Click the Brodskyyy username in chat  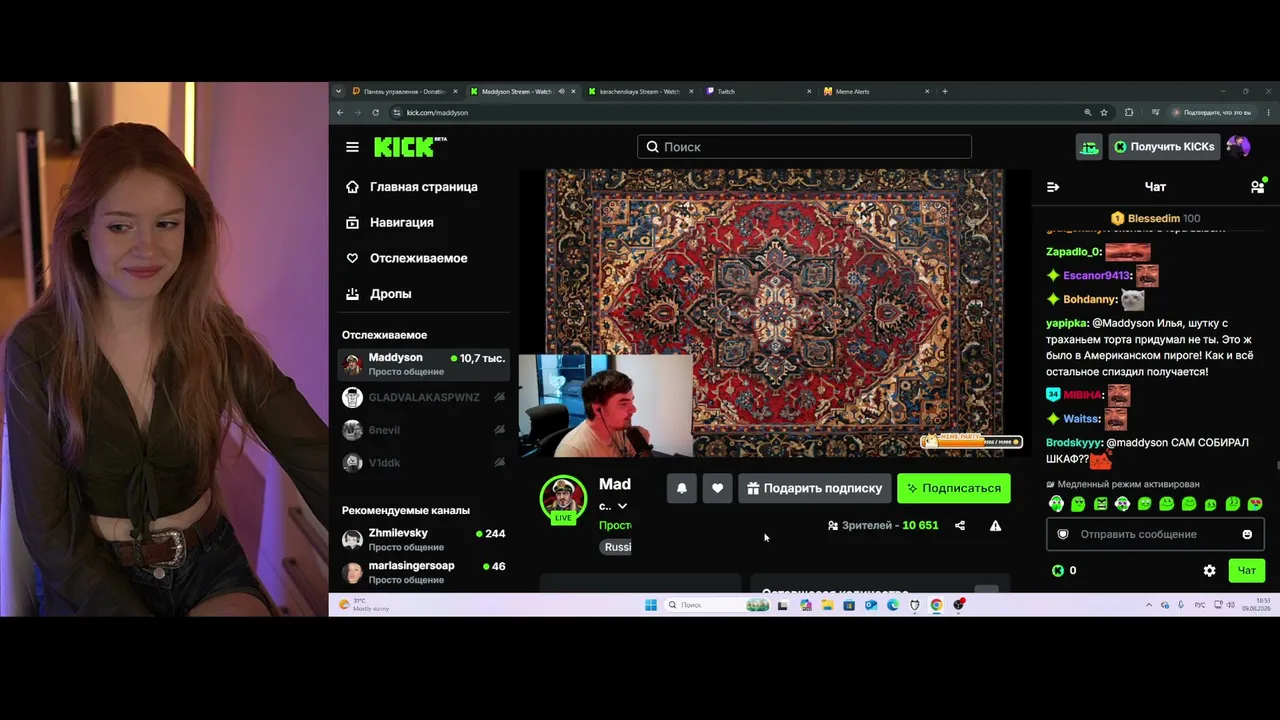[x=1074, y=443]
